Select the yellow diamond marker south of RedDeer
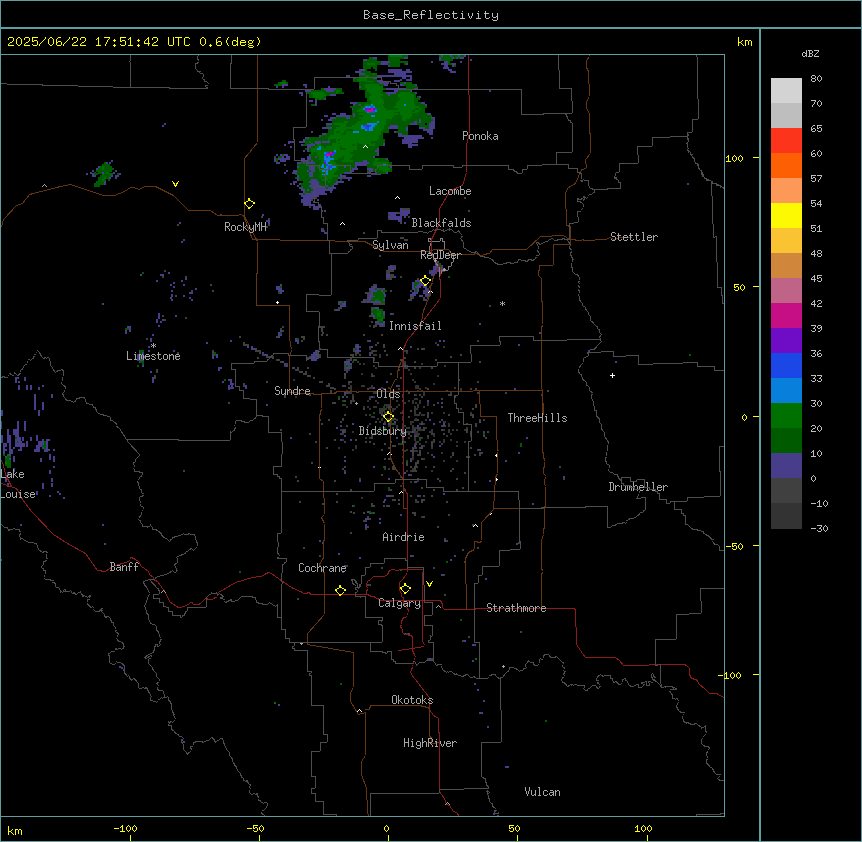This screenshot has height=842, width=862. [x=426, y=281]
